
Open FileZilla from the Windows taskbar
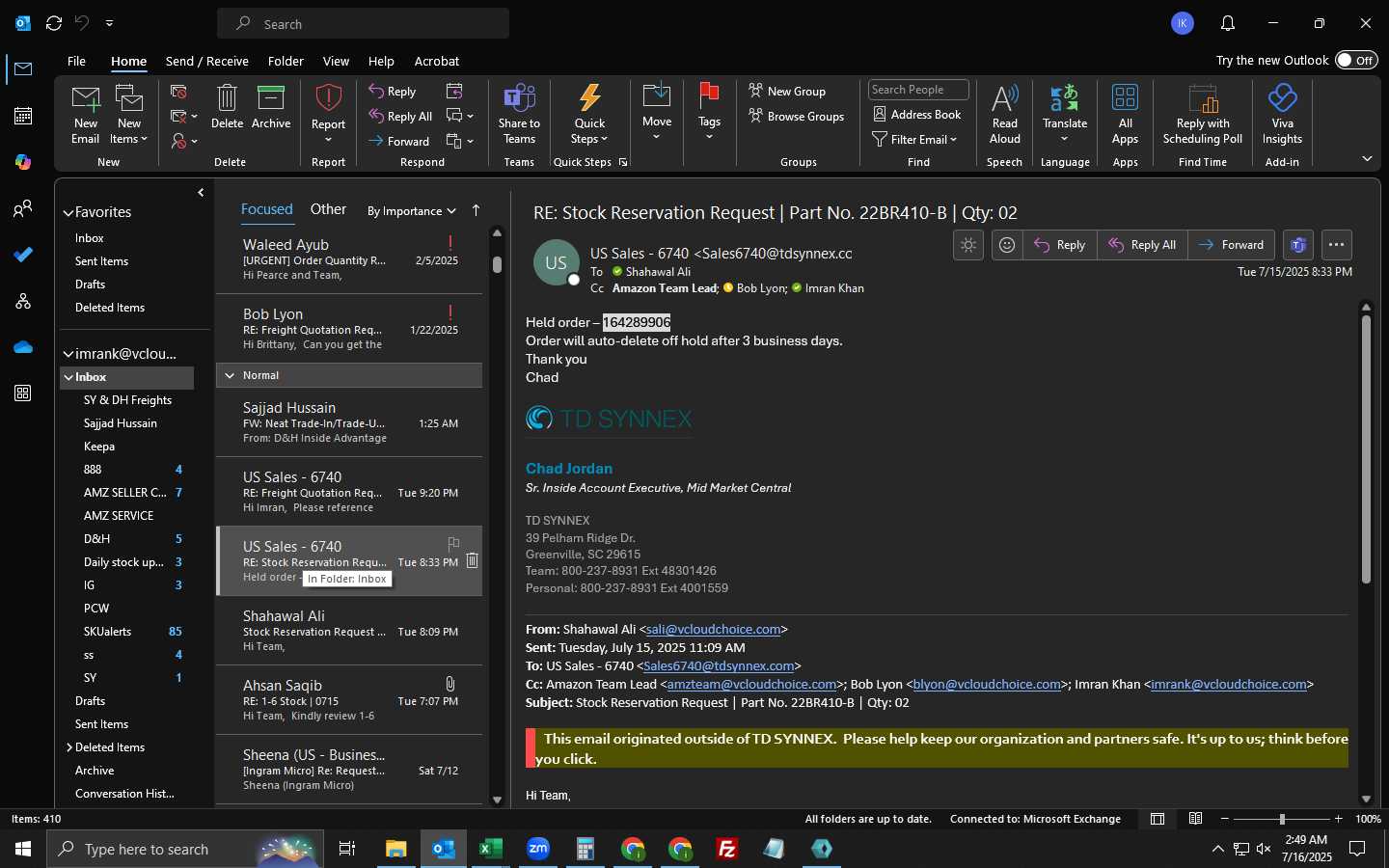(x=727, y=849)
